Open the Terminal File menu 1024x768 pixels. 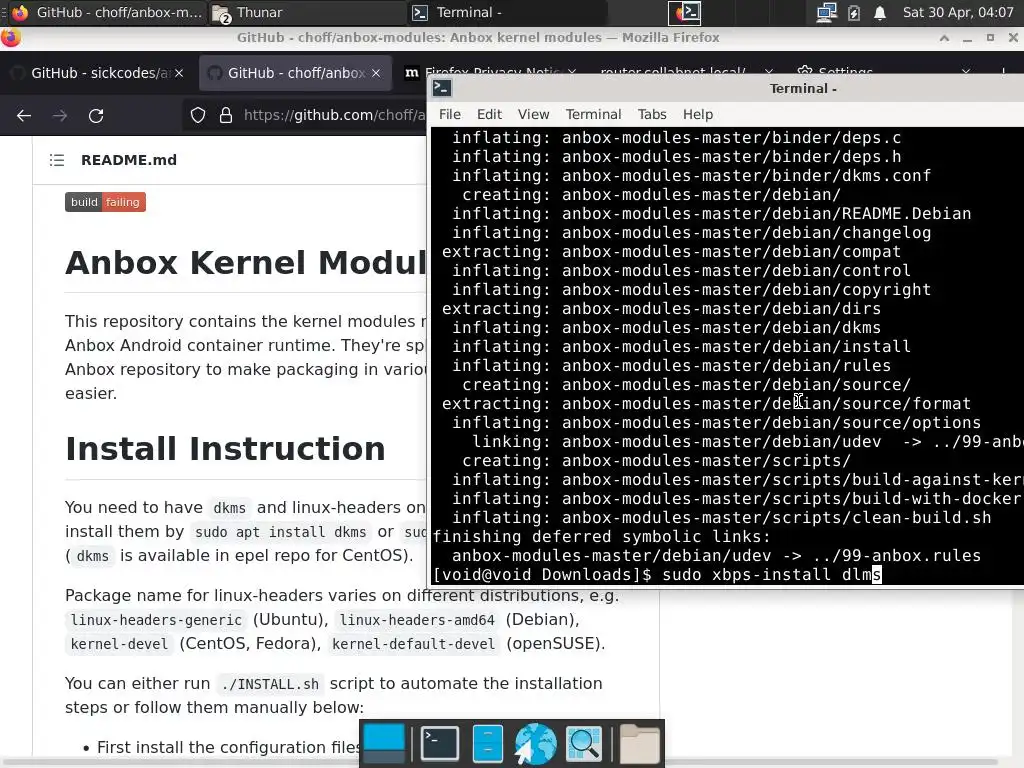click(x=450, y=114)
